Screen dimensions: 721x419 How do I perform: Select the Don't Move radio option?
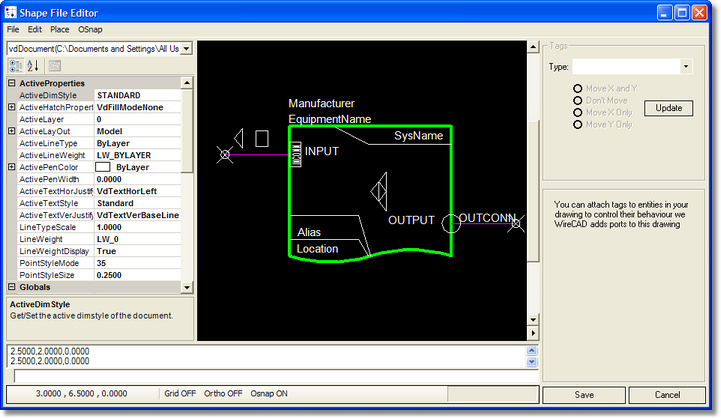click(x=578, y=101)
